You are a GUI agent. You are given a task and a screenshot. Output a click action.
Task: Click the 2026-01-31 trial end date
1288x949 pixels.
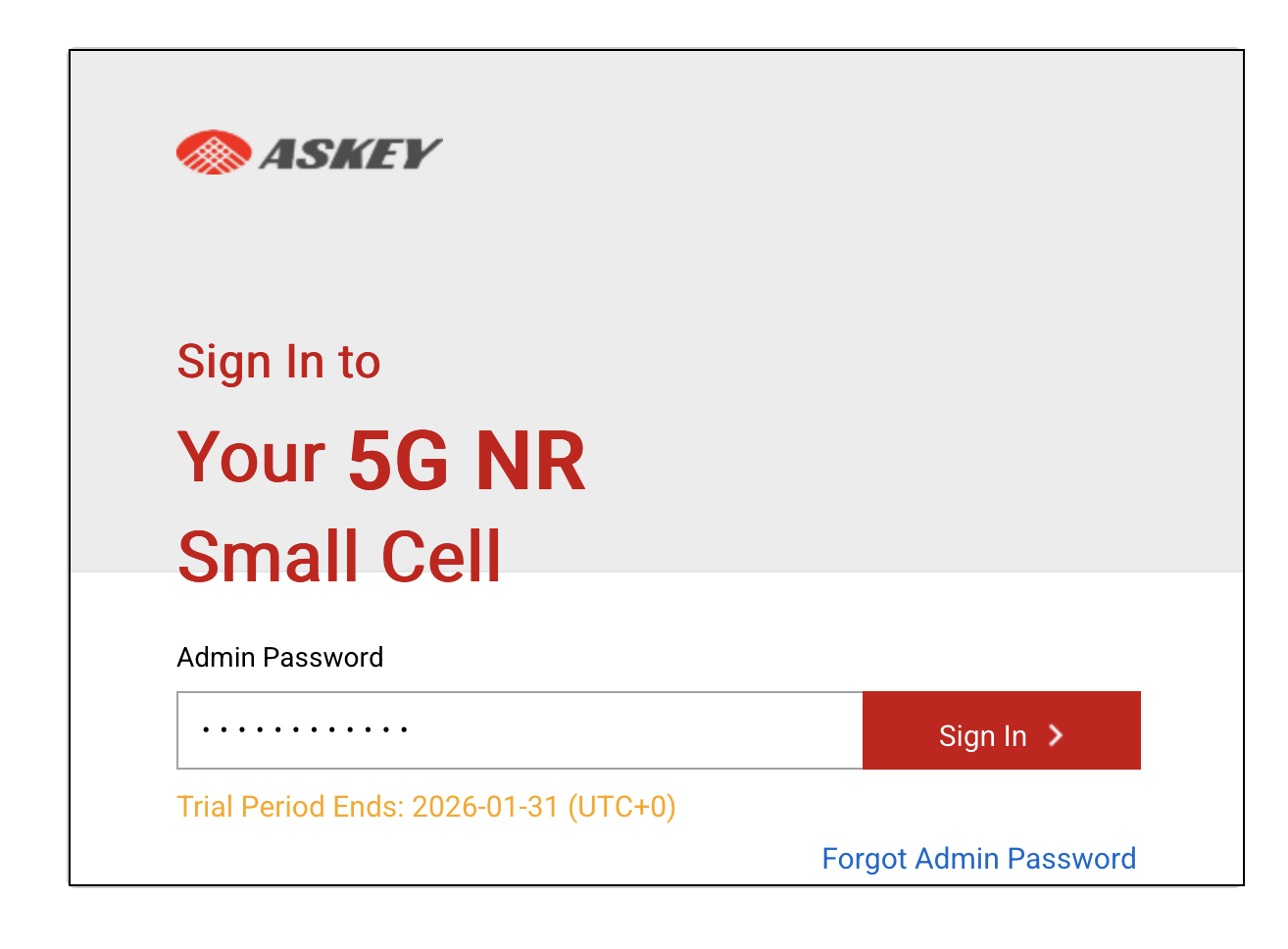coord(484,807)
